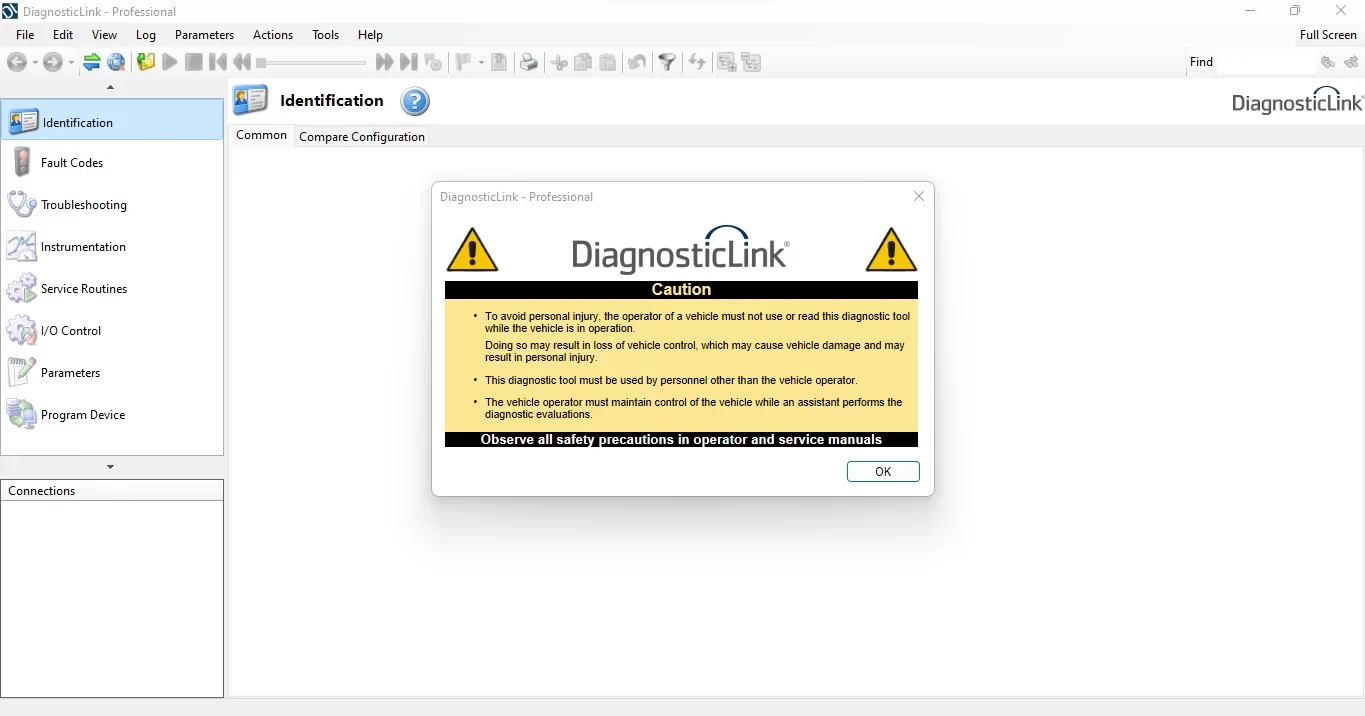Open the Fault Codes panel
Image resolution: width=1365 pixels, height=716 pixels.
click(x=72, y=163)
